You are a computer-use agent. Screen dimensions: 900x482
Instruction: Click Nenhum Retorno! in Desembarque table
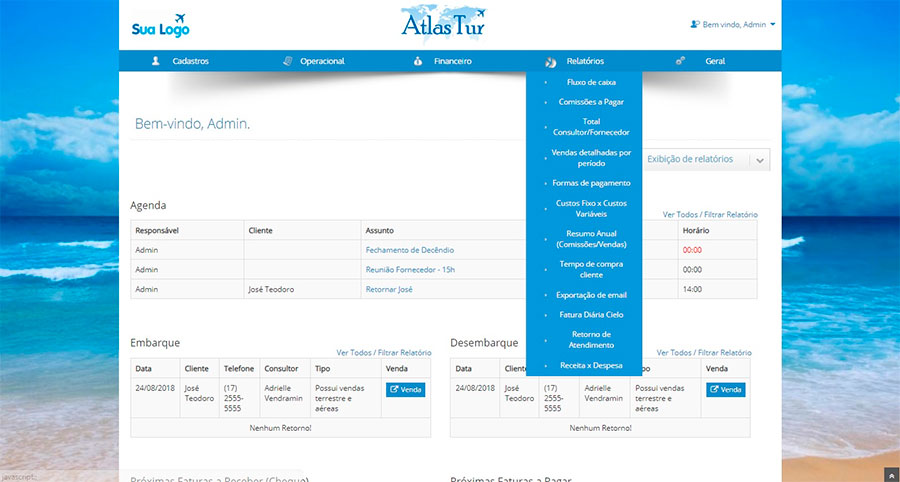tap(600, 428)
